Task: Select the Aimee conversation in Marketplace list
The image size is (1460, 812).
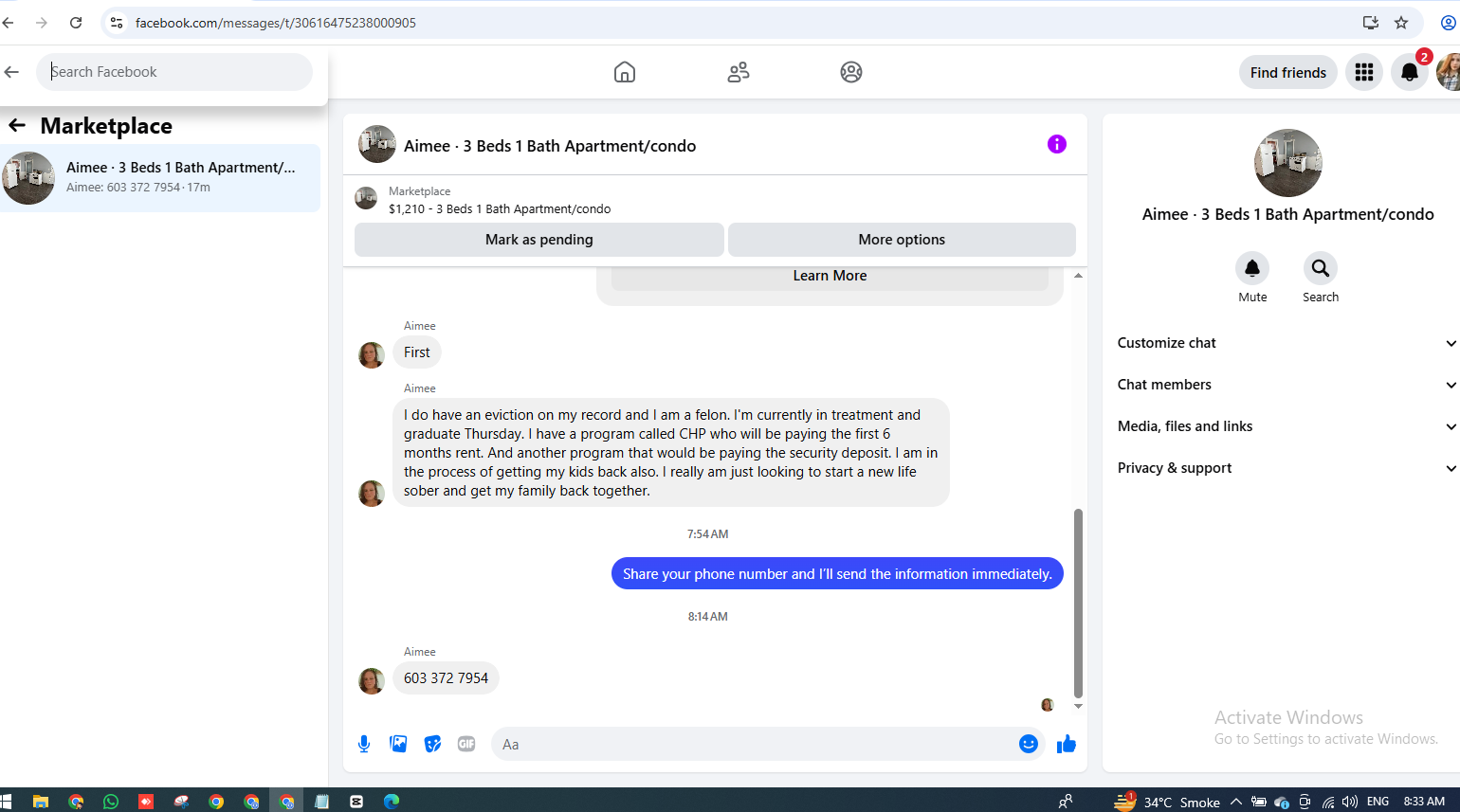Action: coord(160,178)
